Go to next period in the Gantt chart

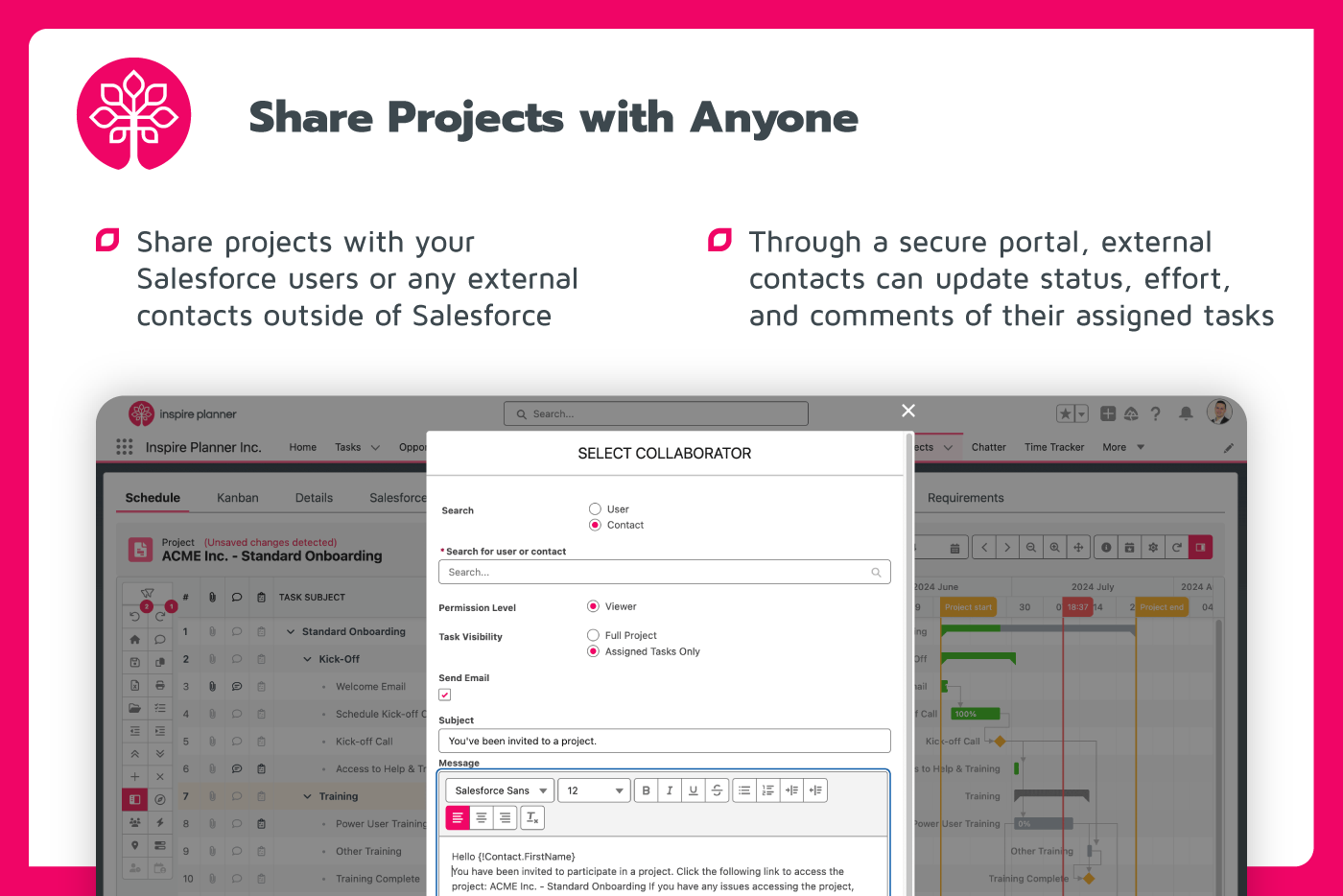(x=1007, y=547)
